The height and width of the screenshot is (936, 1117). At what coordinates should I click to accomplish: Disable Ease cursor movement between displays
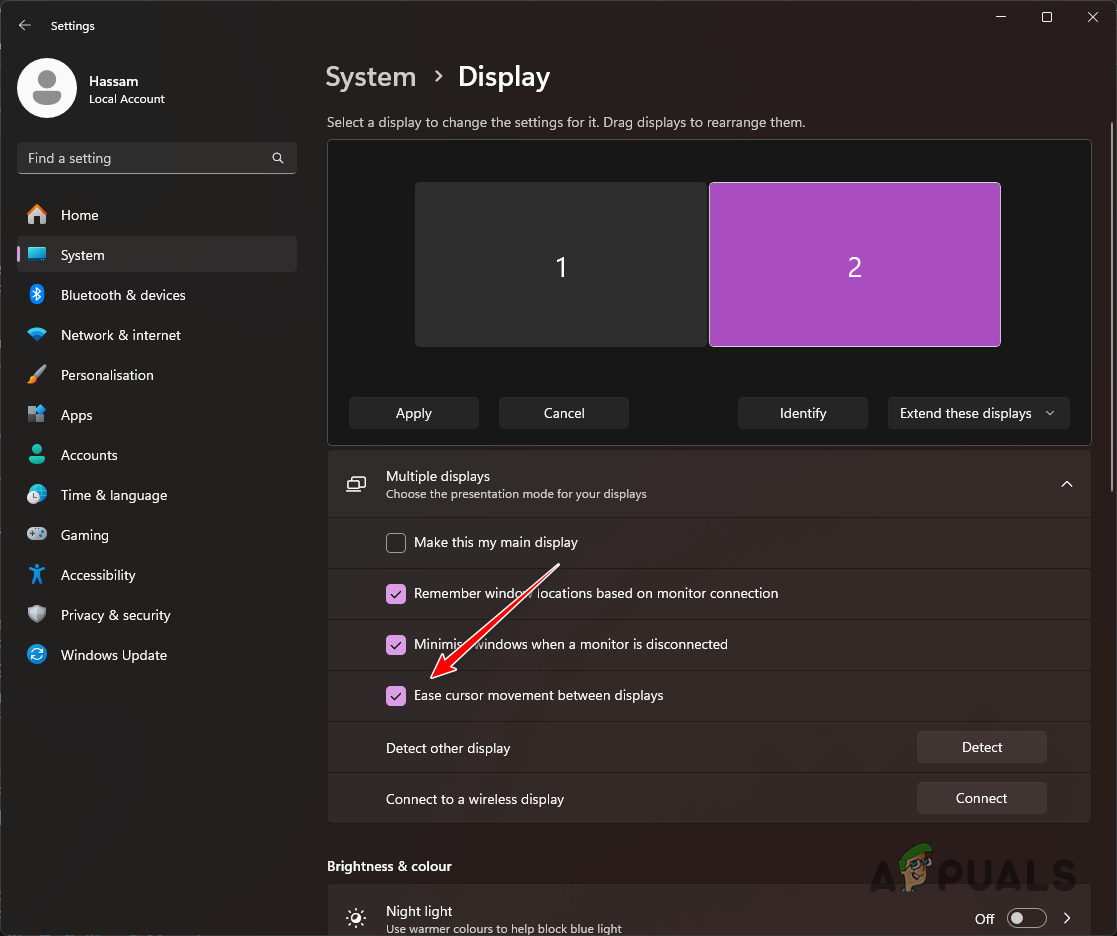(395, 695)
